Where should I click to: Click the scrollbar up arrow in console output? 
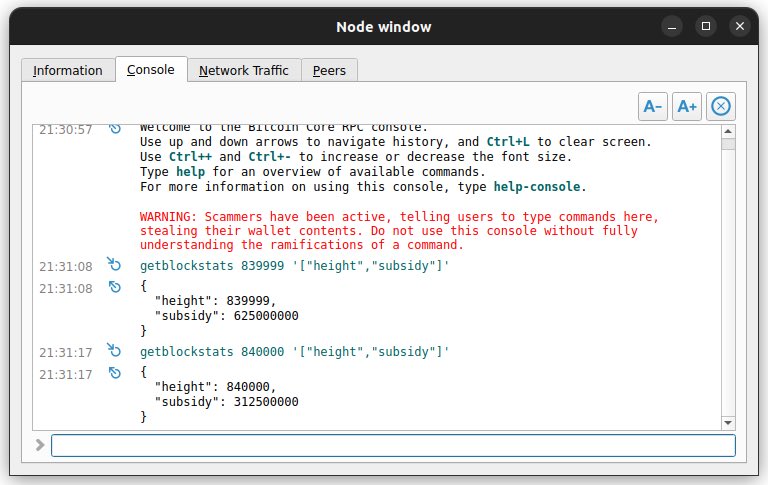pos(728,131)
